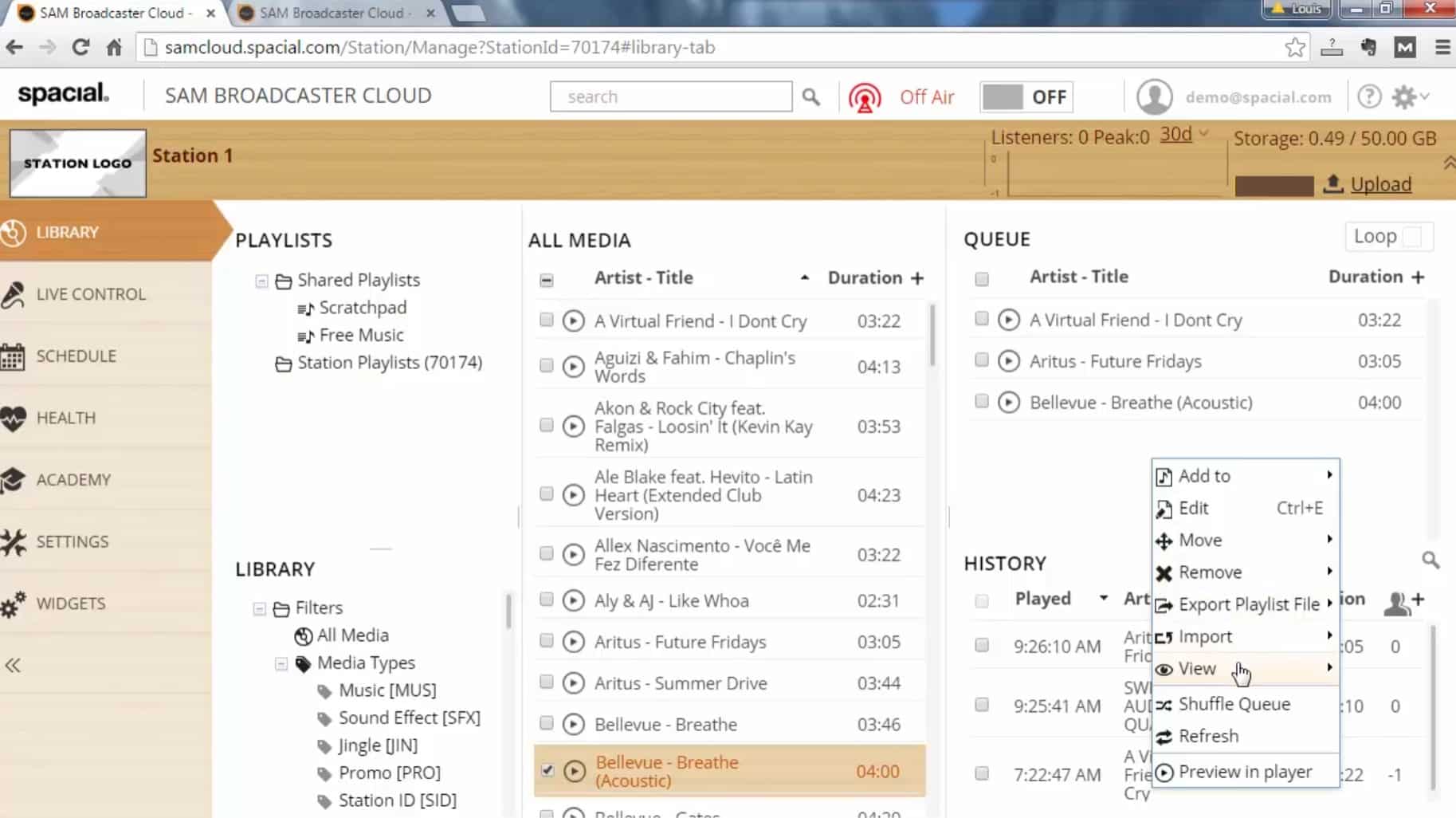Click the storage usage progress bar

click(1274, 185)
